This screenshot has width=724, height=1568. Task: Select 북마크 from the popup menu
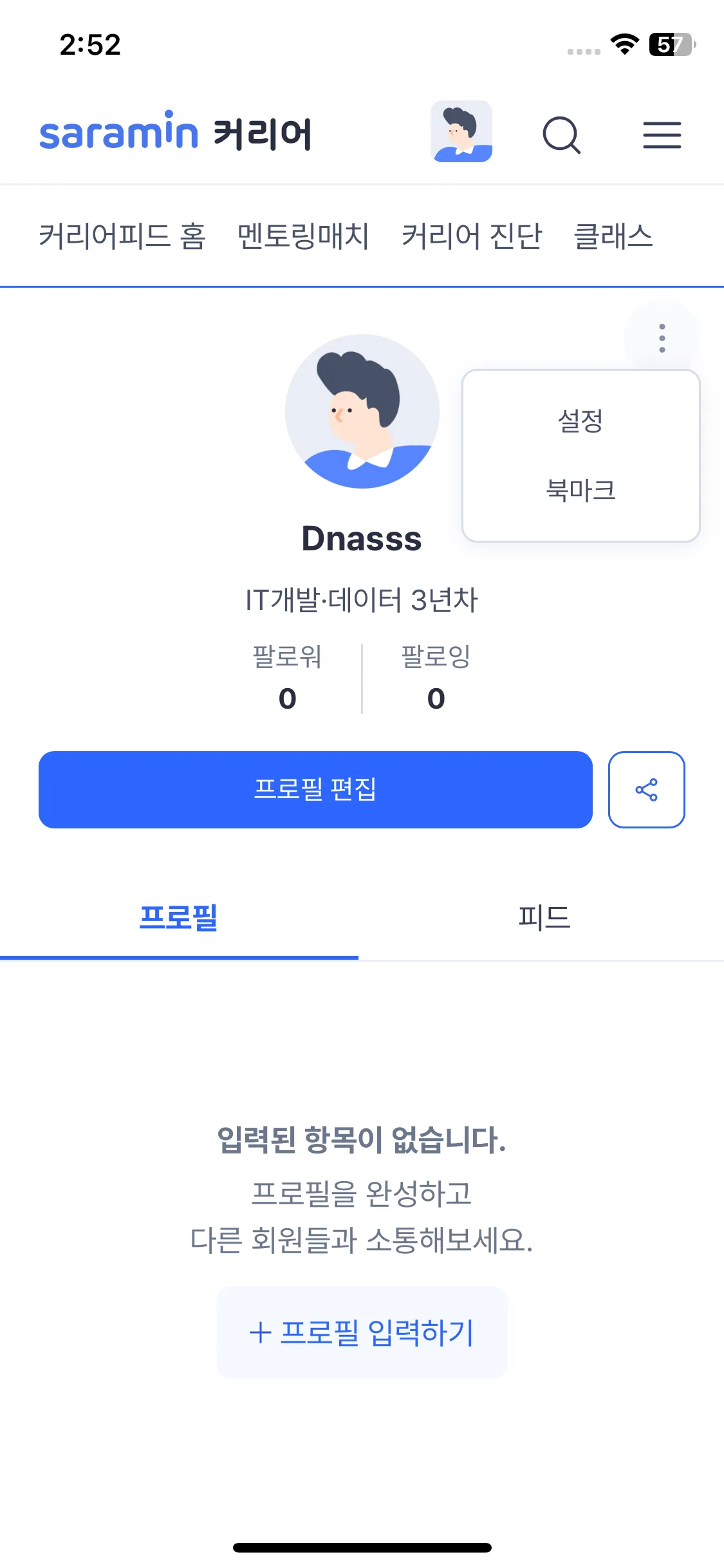click(x=580, y=490)
